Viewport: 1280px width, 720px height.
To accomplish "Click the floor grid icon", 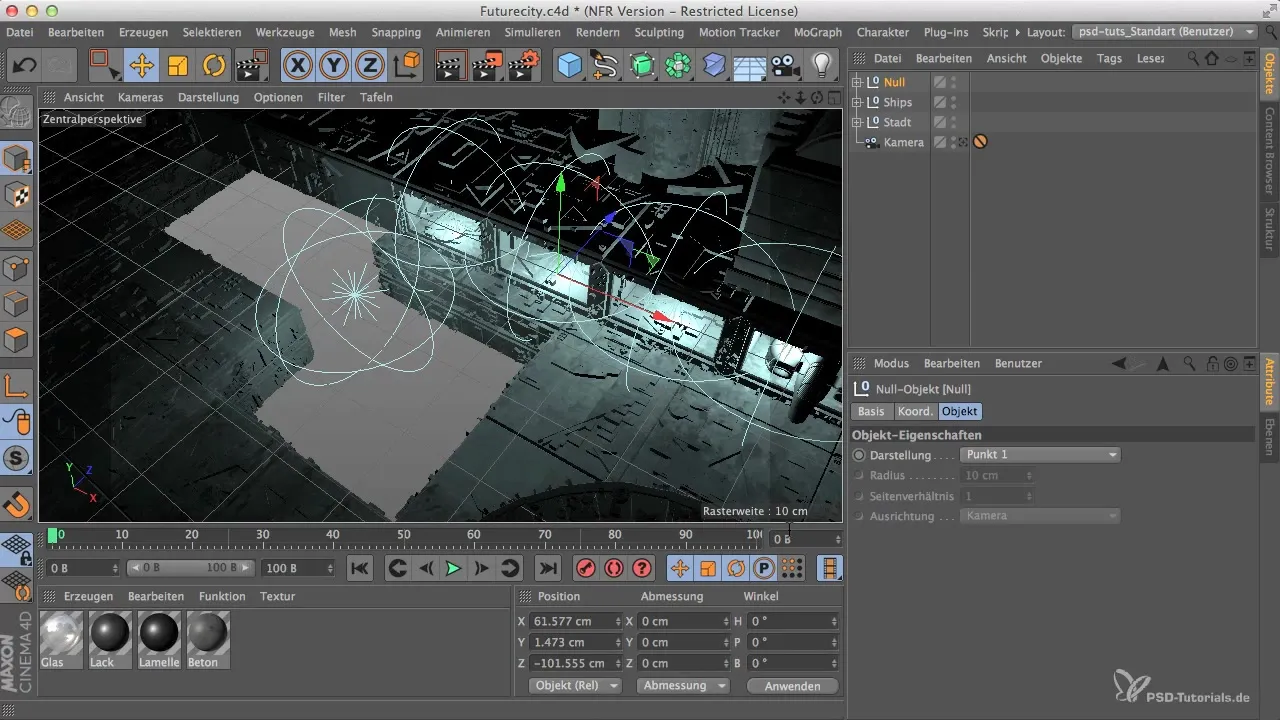I will [750, 66].
